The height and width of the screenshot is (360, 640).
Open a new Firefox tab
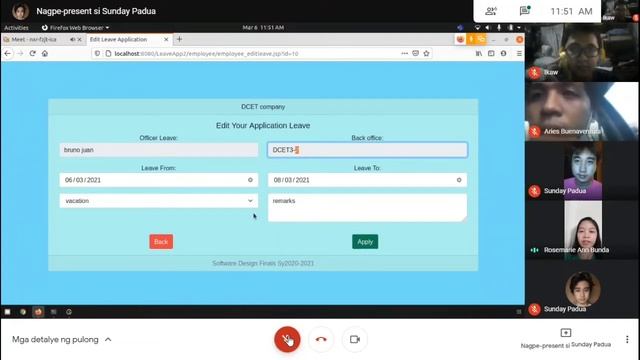[179, 39]
